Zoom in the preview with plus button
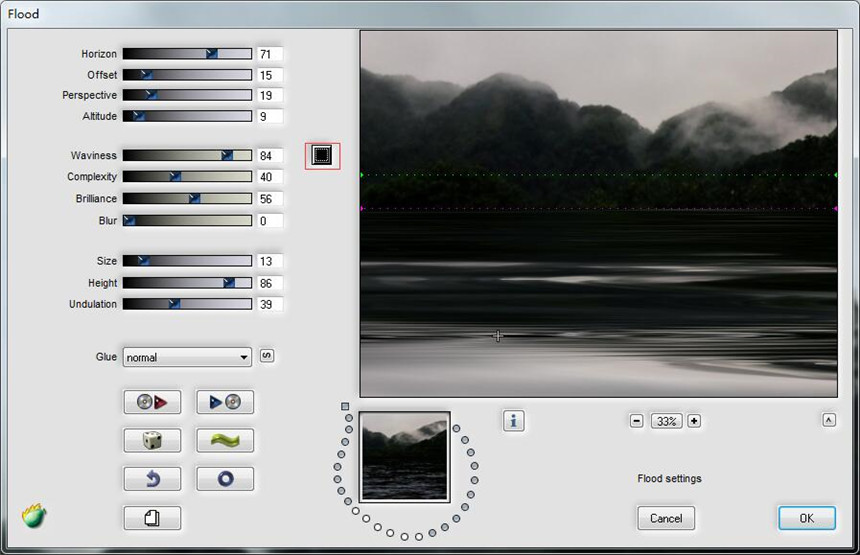The width and height of the screenshot is (860, 555). pos(694,421)
